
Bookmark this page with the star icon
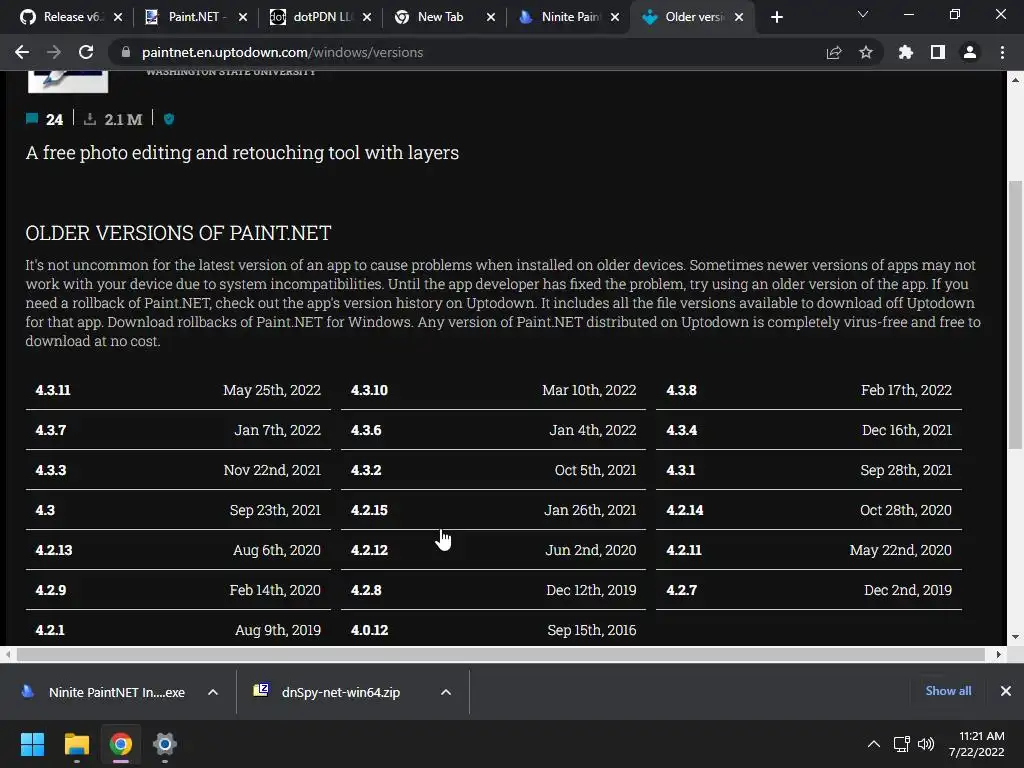(x=866, y=52)
